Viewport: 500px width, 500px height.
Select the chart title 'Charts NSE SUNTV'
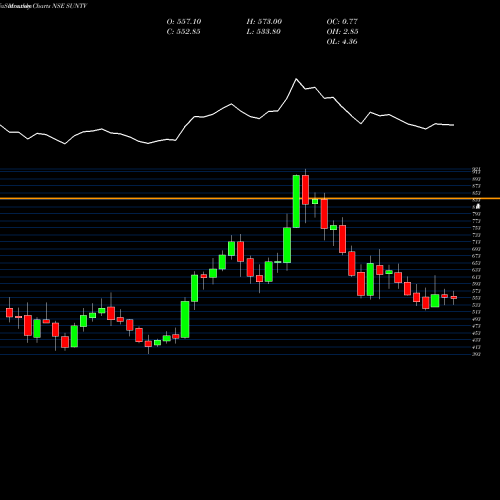pos(60,6)
